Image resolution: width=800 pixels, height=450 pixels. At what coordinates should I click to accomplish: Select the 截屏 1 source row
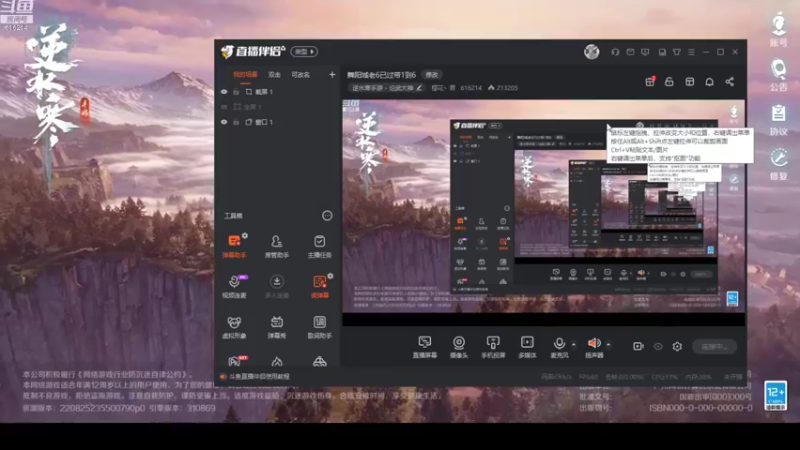[278, 92]
